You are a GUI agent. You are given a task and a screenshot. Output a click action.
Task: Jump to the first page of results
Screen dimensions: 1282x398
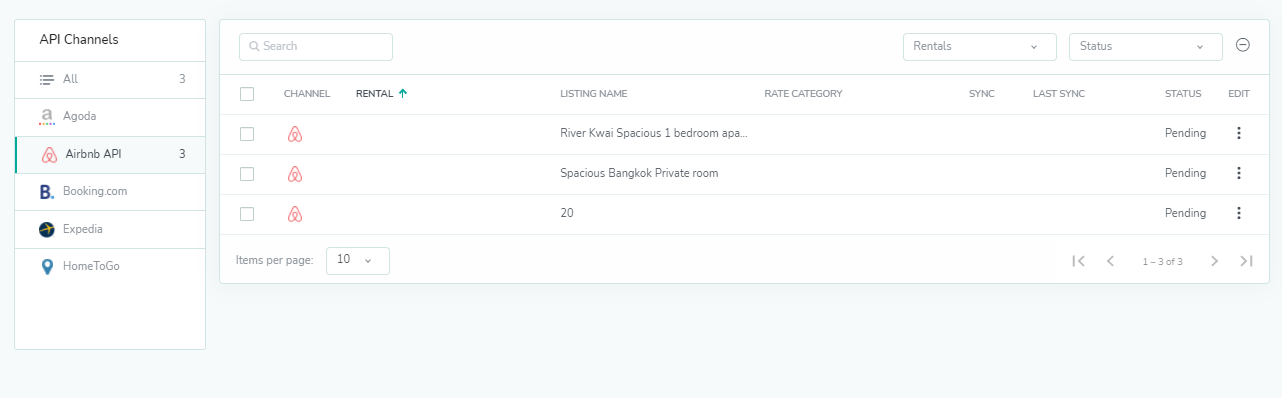(x=1078, y=261)
